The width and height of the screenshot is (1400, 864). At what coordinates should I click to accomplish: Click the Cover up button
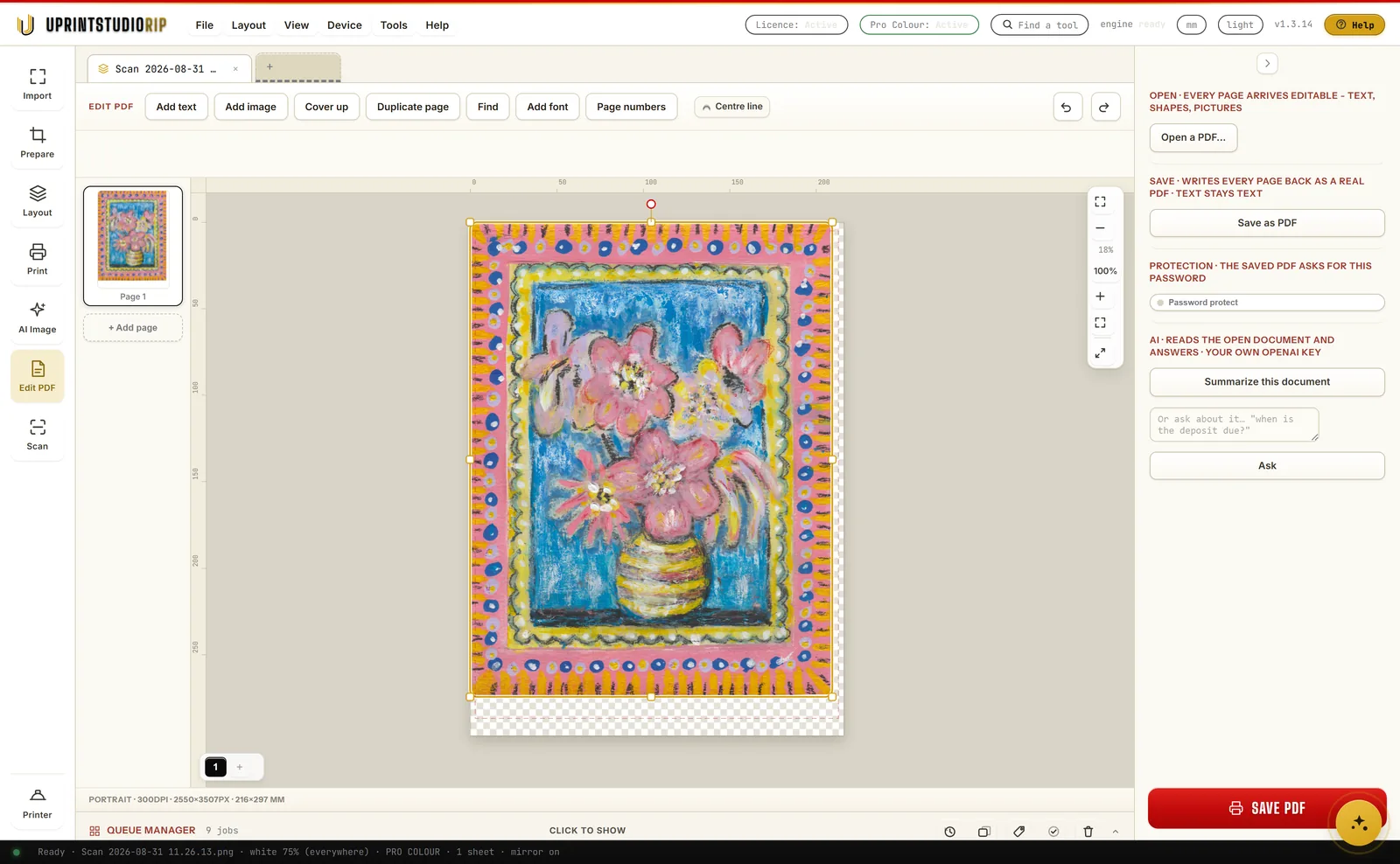[326, 107]
